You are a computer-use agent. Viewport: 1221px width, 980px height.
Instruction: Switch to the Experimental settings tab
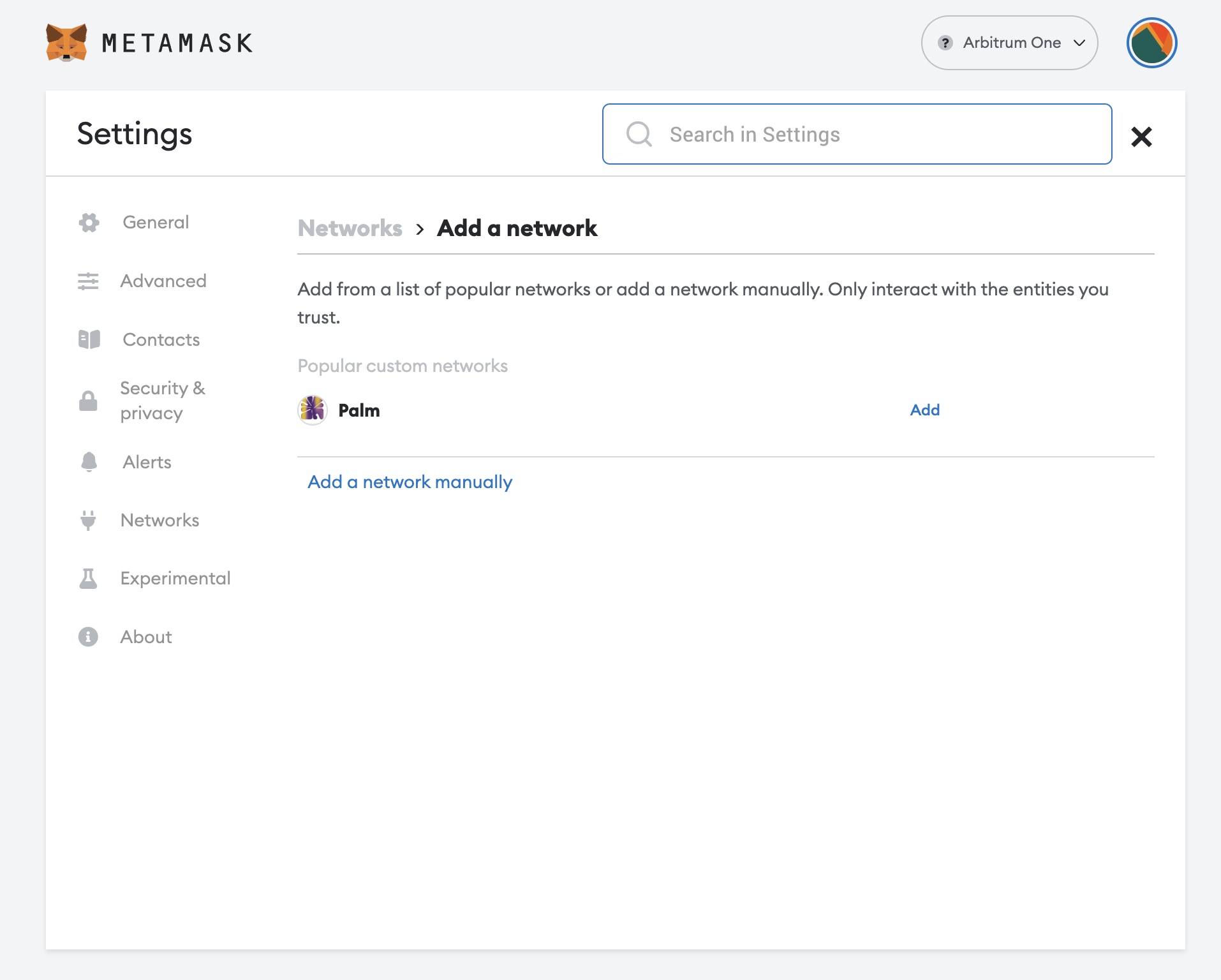pos(175,578)
